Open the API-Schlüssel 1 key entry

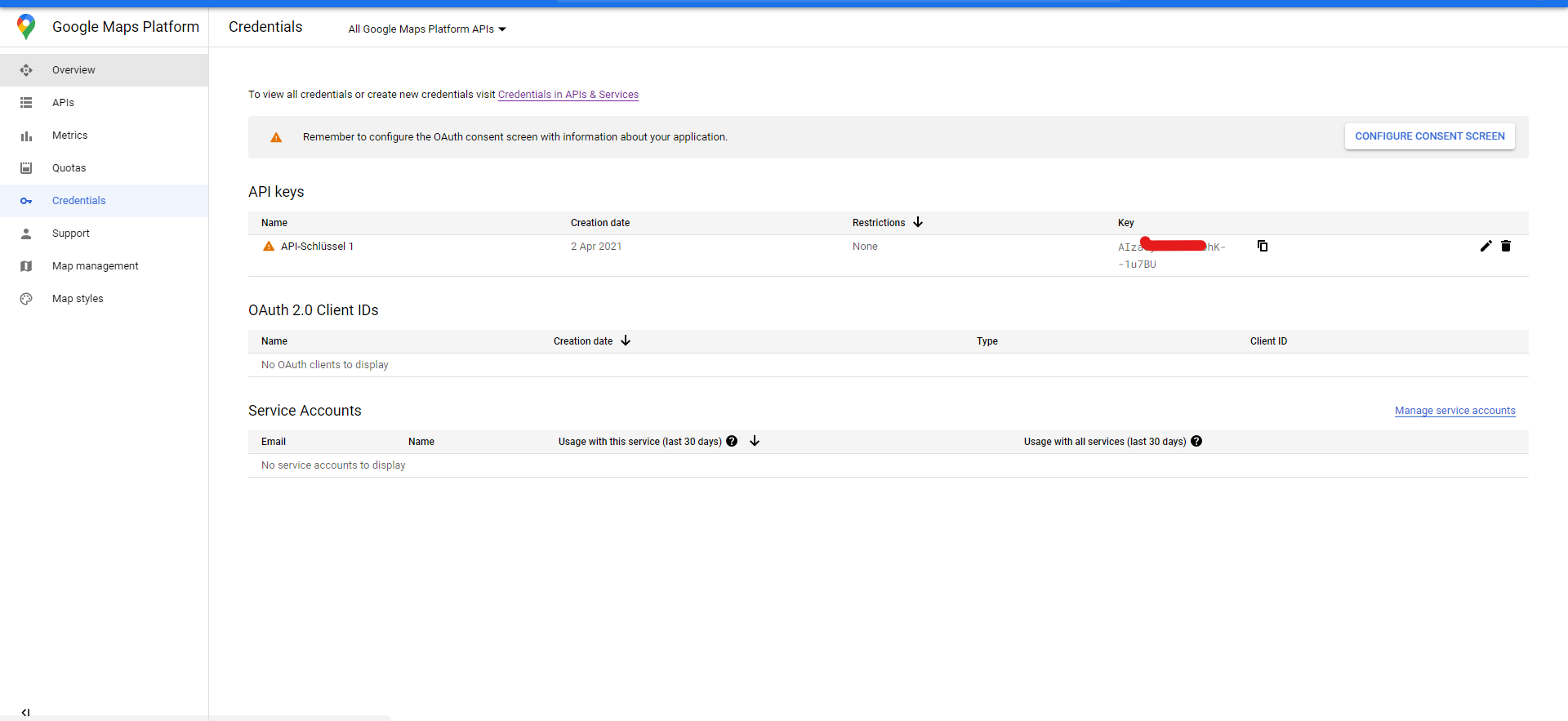[317, 247]
